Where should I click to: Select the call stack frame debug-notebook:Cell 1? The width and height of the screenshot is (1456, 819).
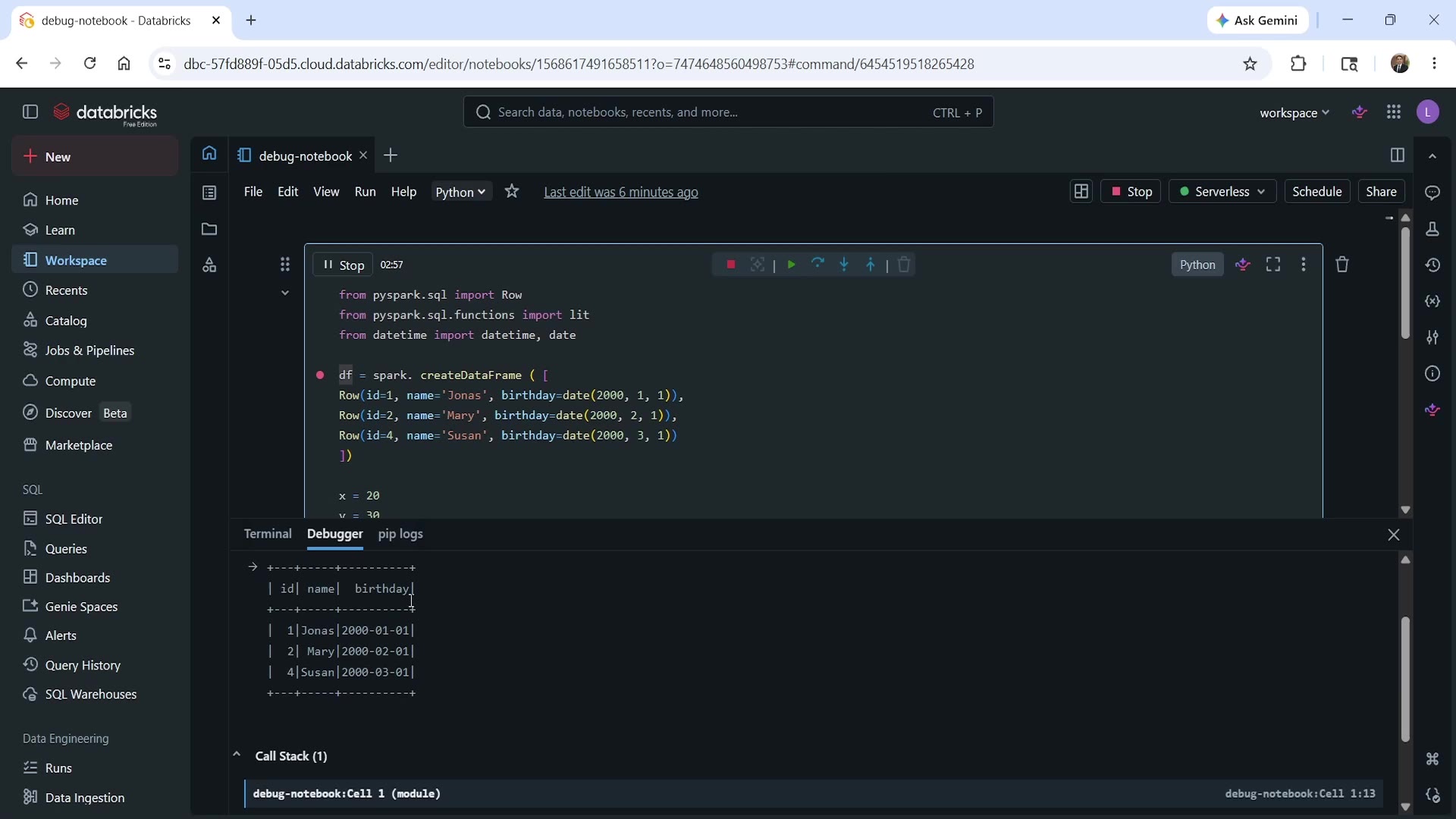tap(814, 793)
